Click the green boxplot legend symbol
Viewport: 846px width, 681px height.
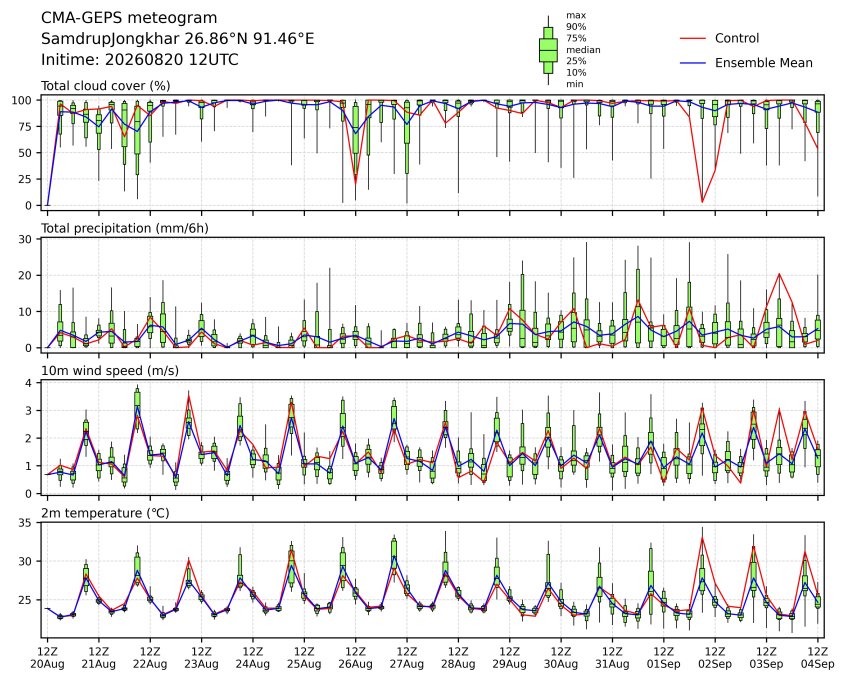pos(548,50)
